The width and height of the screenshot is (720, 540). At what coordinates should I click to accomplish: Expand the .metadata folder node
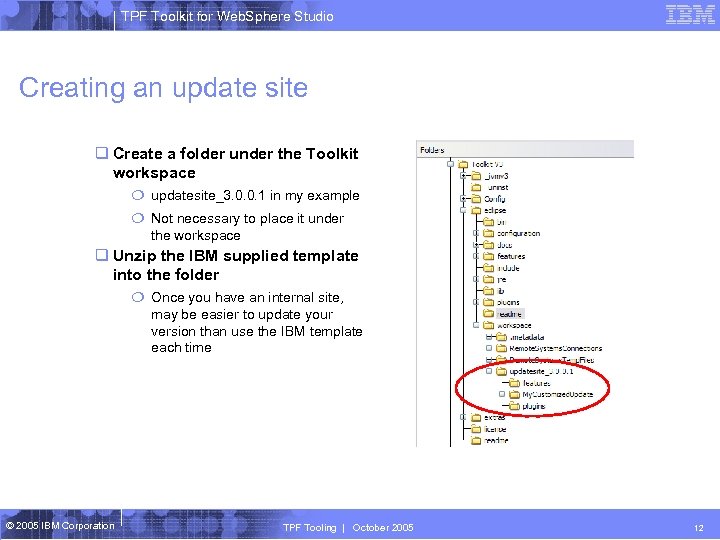click(x=489, y=337)
